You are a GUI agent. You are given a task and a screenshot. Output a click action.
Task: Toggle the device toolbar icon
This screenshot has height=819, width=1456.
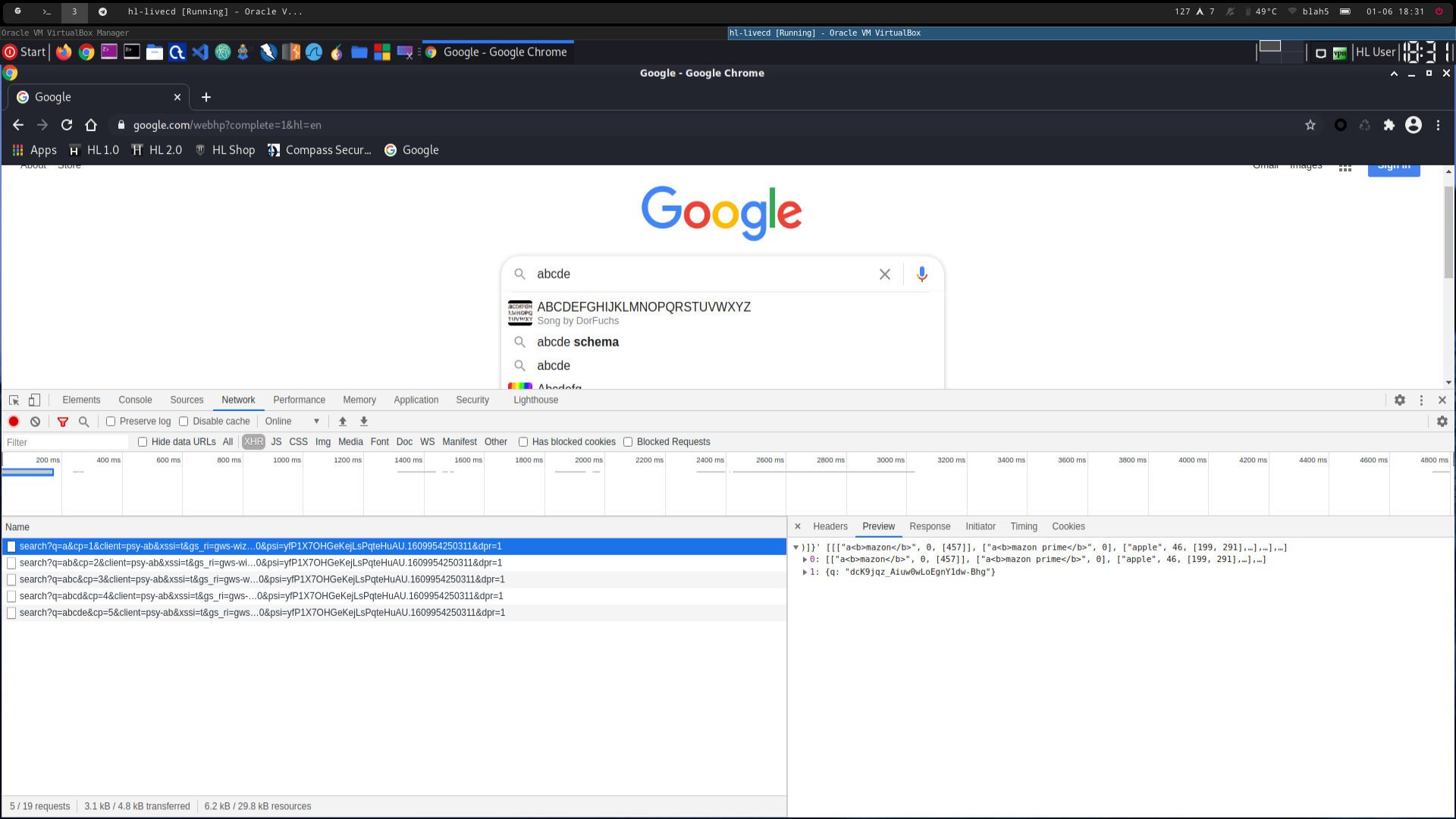34,400
